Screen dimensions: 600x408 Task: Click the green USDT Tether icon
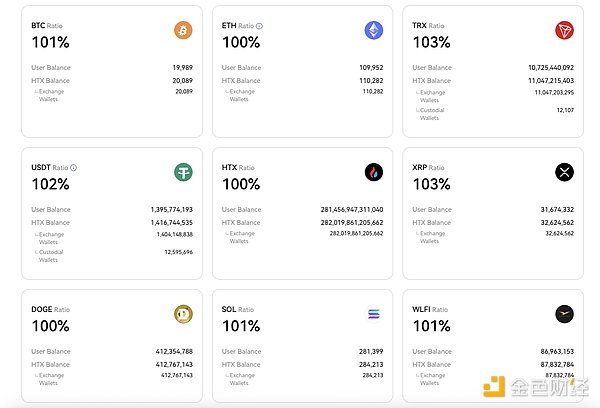pyautogui.click(x=183, y=172)
